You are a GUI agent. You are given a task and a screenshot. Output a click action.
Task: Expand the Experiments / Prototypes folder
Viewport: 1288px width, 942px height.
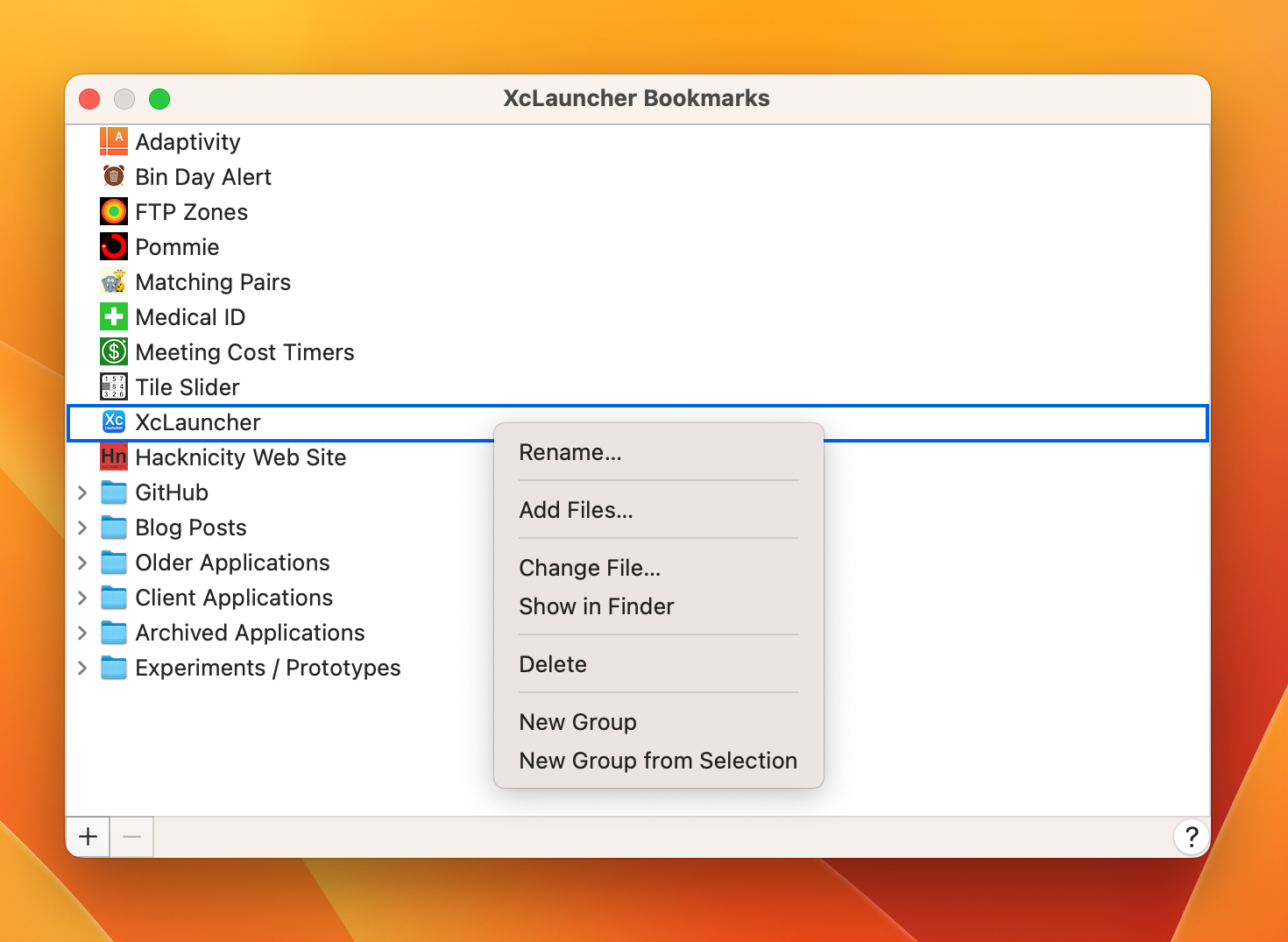tap(82, 668)
